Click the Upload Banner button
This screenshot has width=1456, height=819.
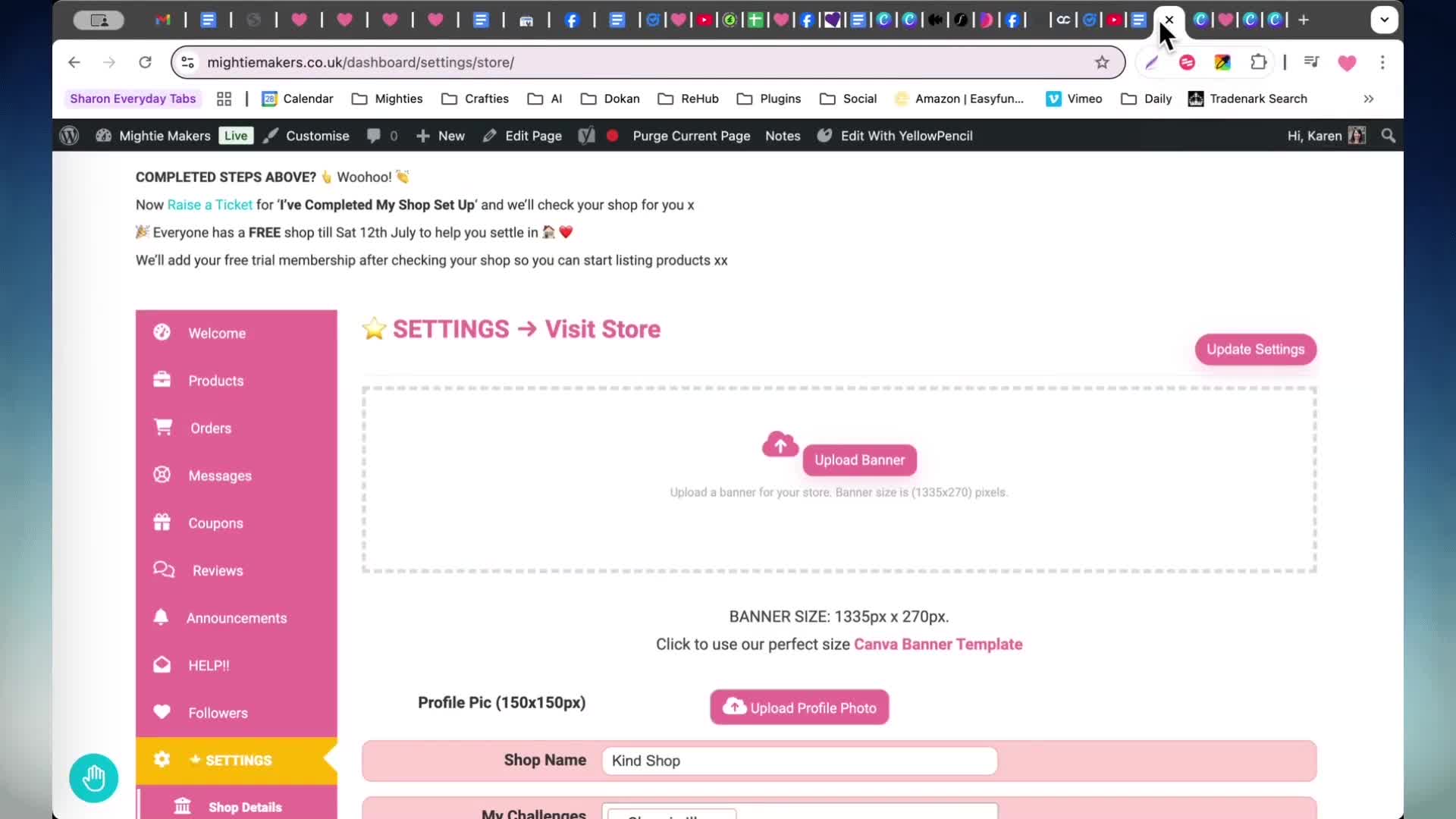[x=859, y=460]
